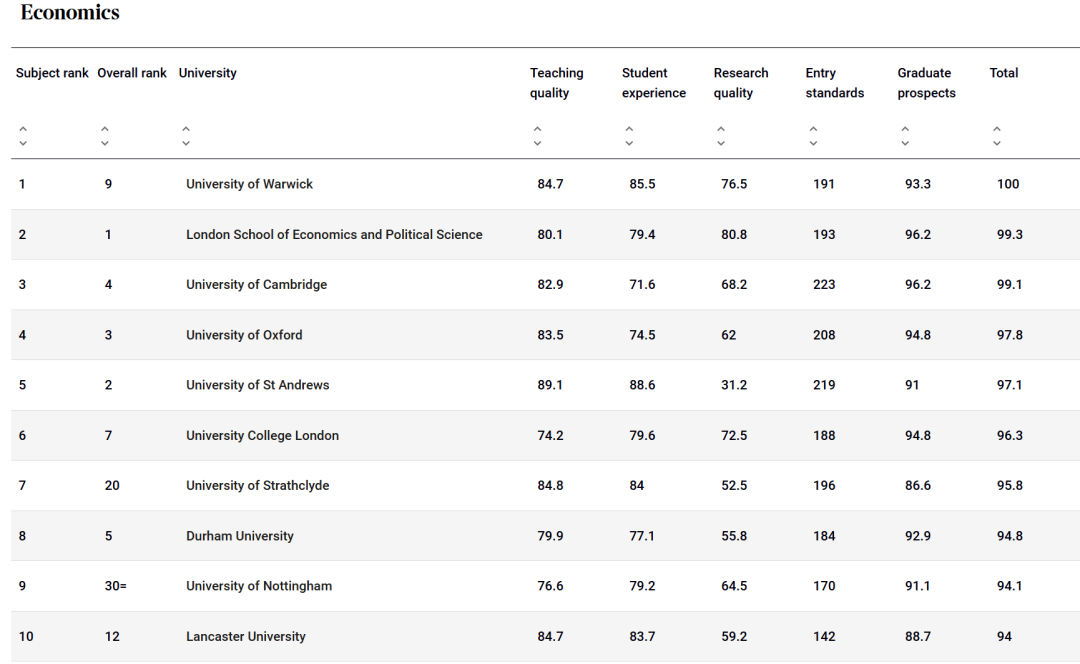Image resolution: width=1080 pixels, height=664 pixels.
Task: Click Strathclyde's overall rank 20
Action: pos(112,486)
